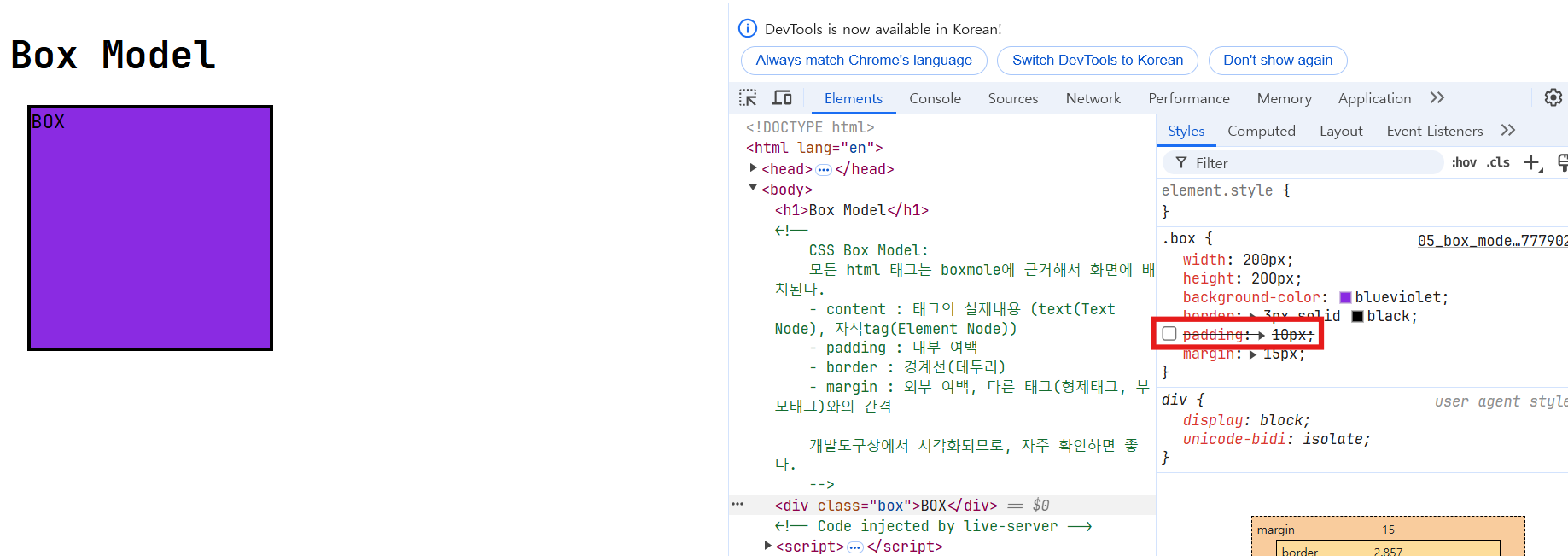The width and height of the screenshot is (1568, 556).
Task: Click margin top value 15 in box diagram
Action: pos(1389,530)
